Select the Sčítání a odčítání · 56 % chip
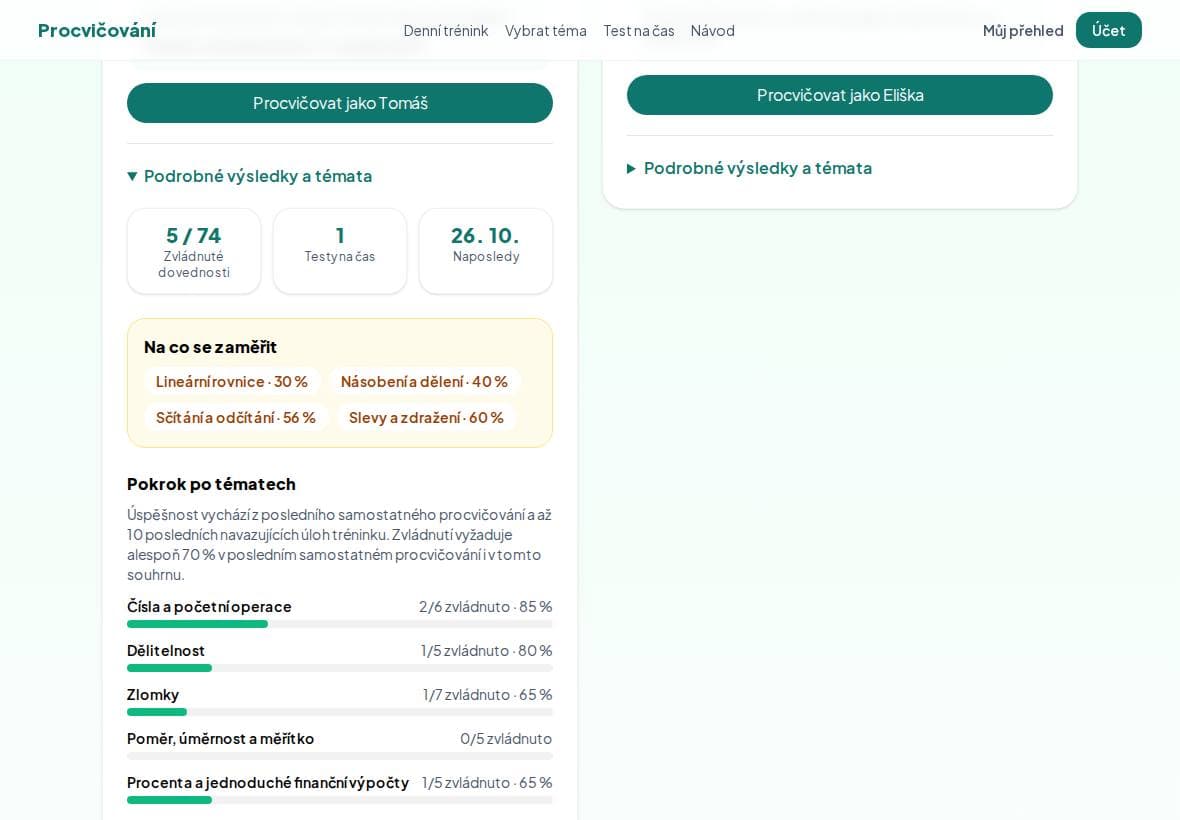Image resolution: width=1180 pixels, height=820 pixels. [x=236, y=418]
